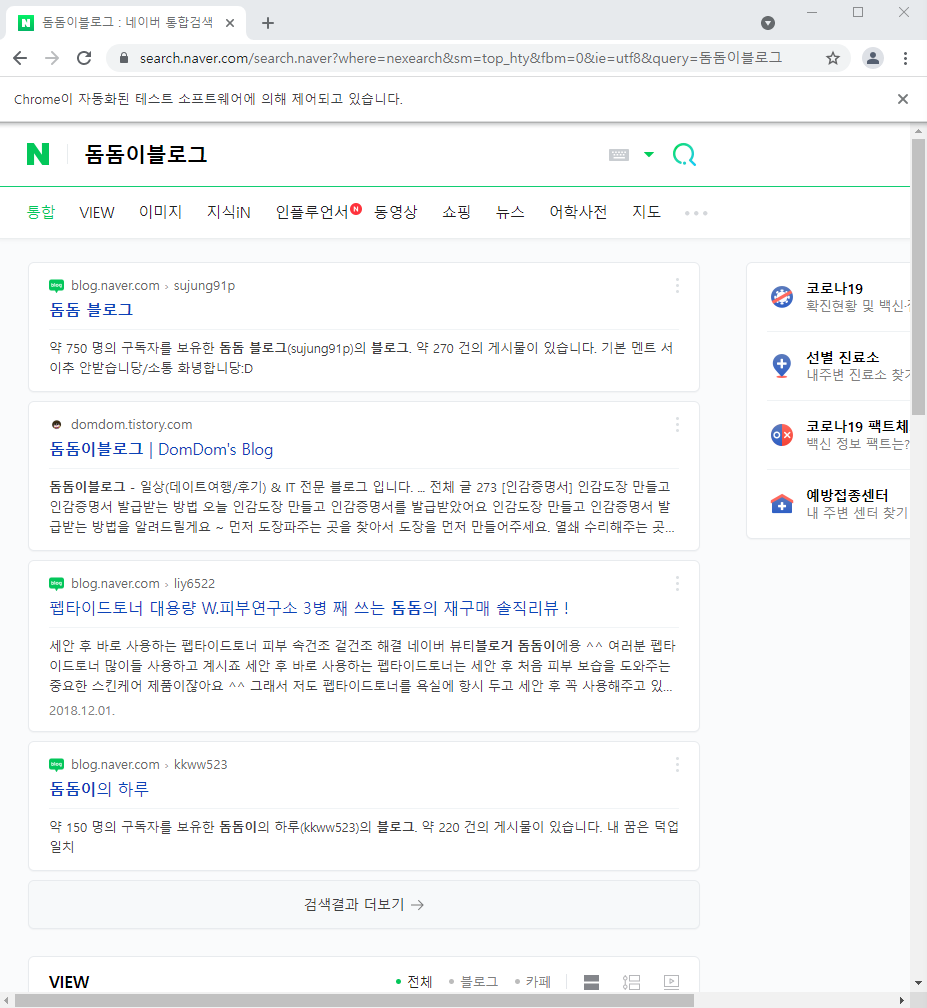Open the 돔돔이의 하루 result link
The width and height of the screenshot is (927, 1008).
point(99,789)
